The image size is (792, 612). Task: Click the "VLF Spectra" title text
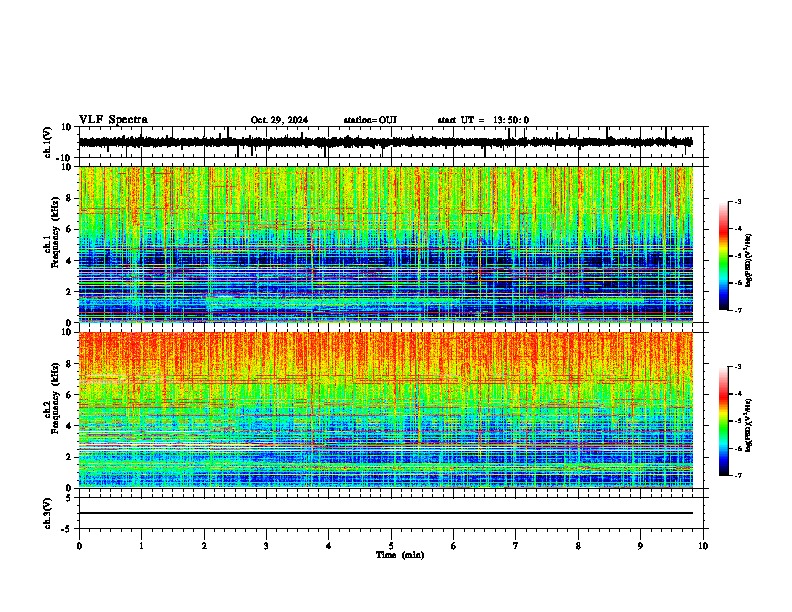(x=113, y=120)
